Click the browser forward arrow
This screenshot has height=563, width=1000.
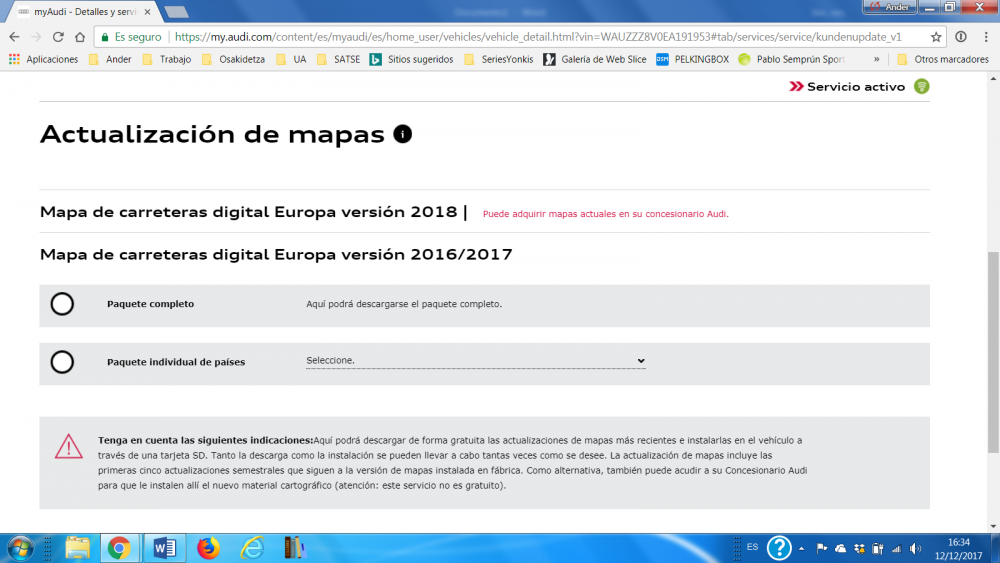pyautogui.click(x=36, y=37)
